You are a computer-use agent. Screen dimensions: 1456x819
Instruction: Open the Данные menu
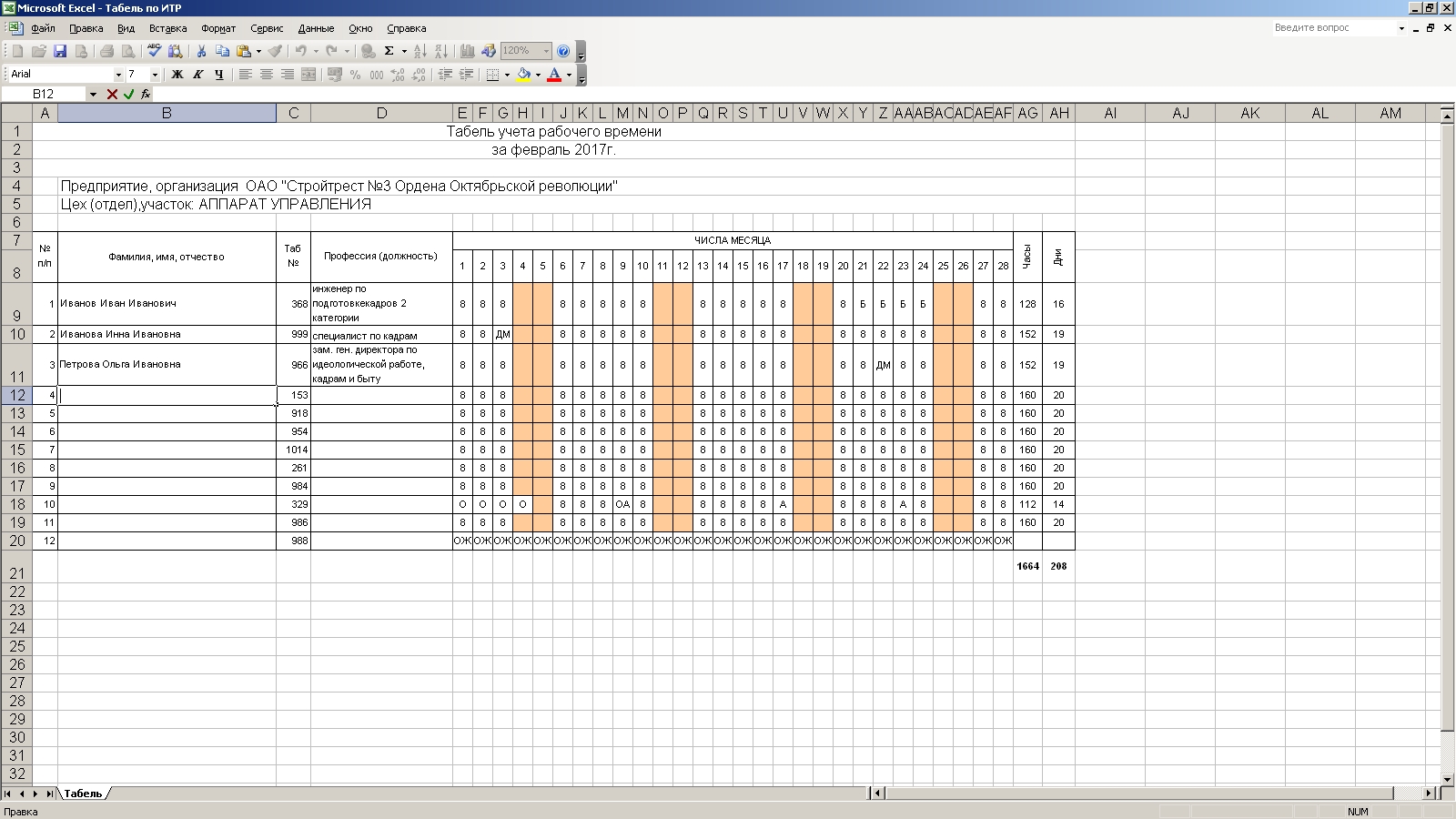[316, 28]
